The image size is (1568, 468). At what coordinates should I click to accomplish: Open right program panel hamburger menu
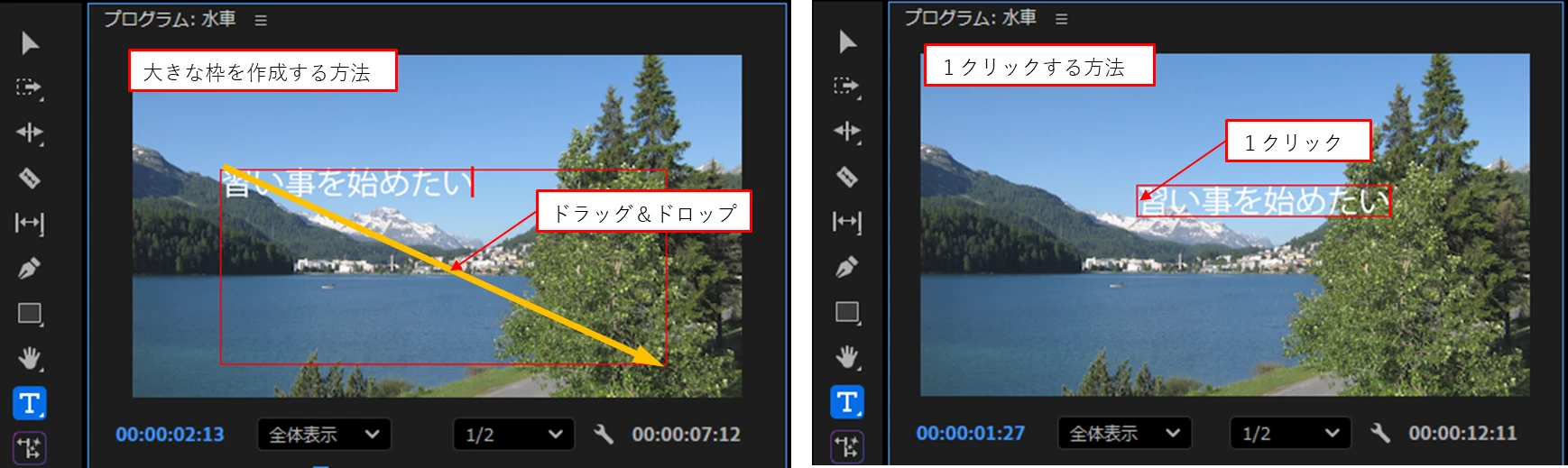point(1061,18)
